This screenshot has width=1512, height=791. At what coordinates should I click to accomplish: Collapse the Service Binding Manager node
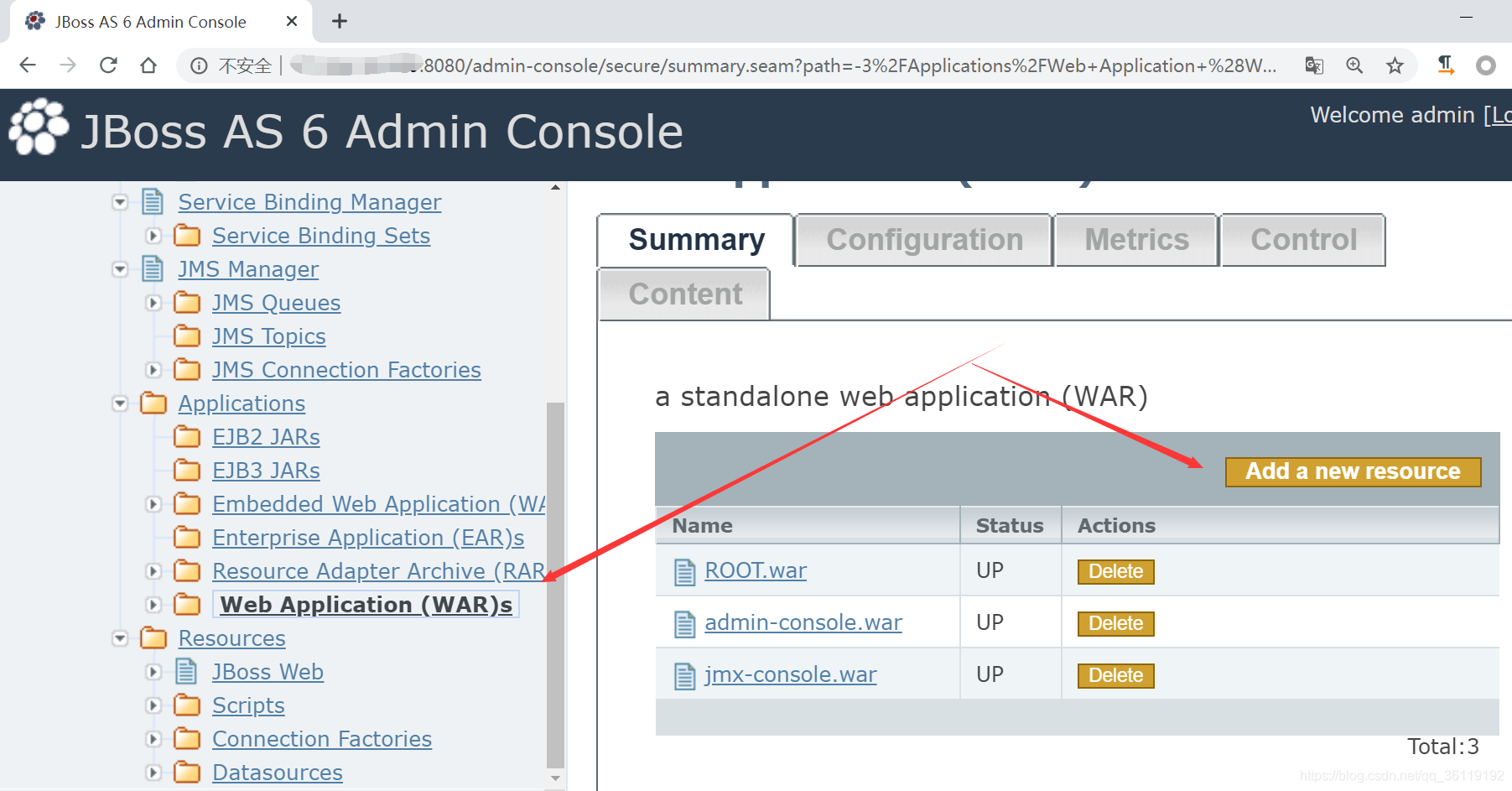point(120,202)
